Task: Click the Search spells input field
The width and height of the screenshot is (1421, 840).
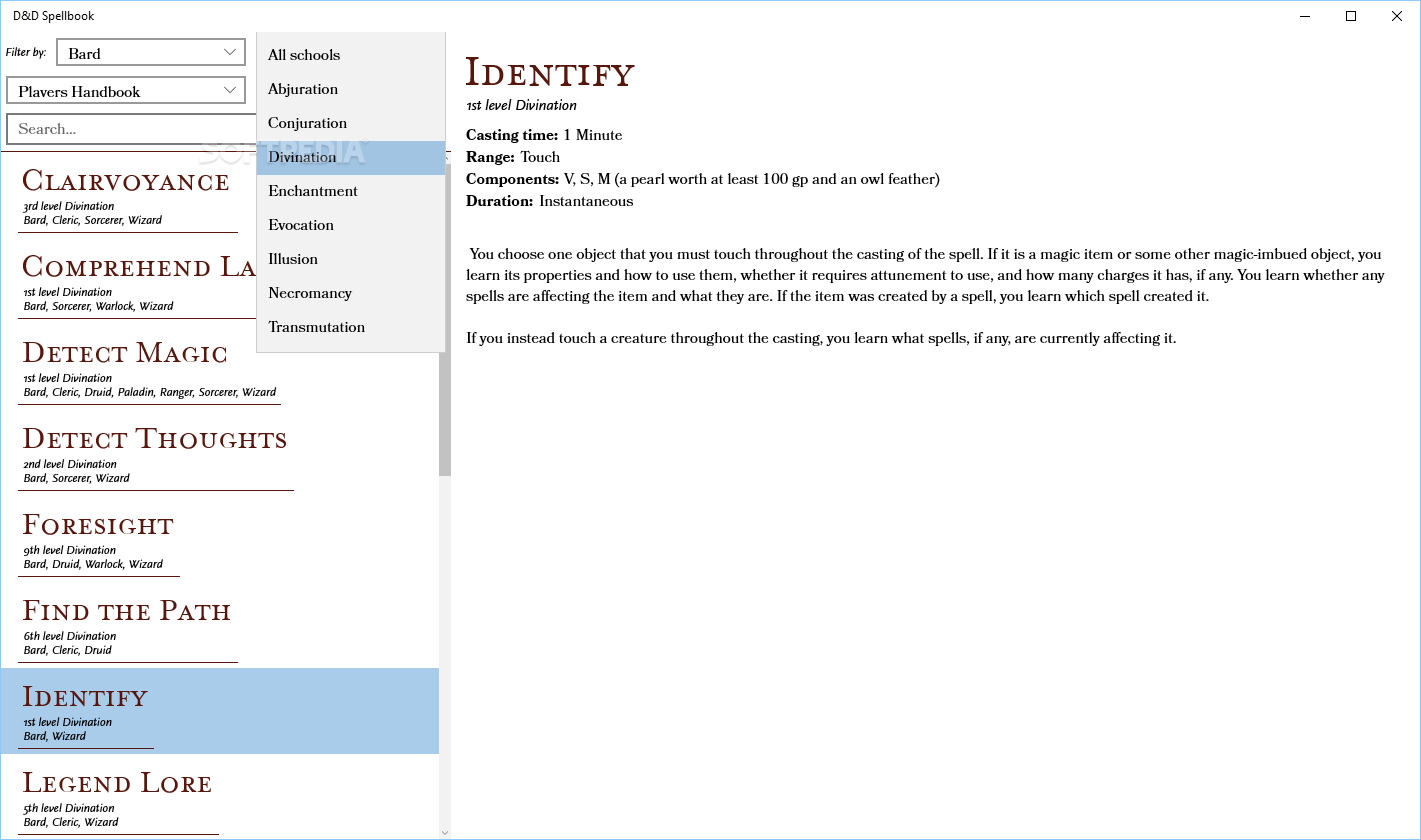Action: 131,129
